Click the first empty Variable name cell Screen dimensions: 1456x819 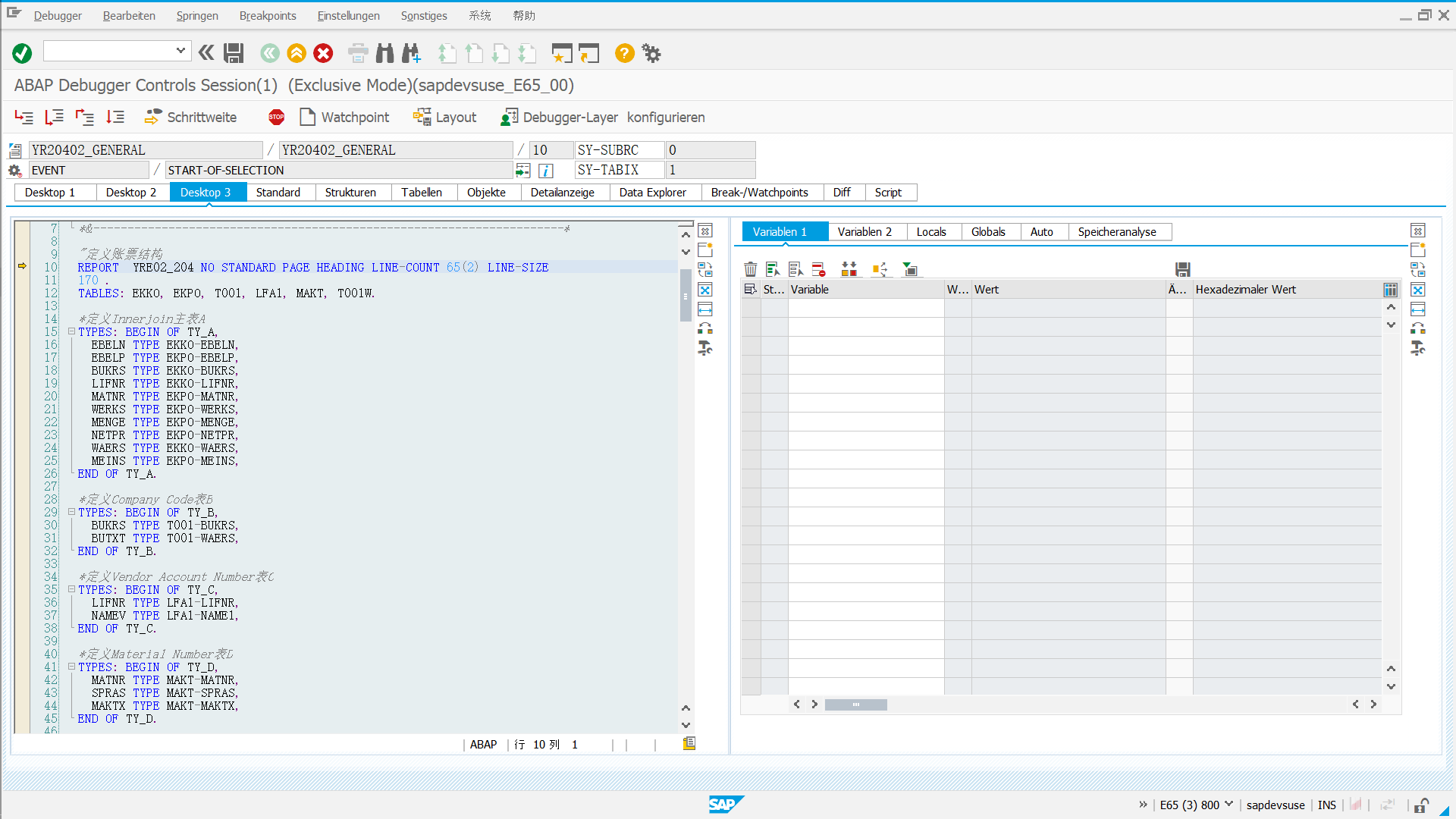point(865,308)
